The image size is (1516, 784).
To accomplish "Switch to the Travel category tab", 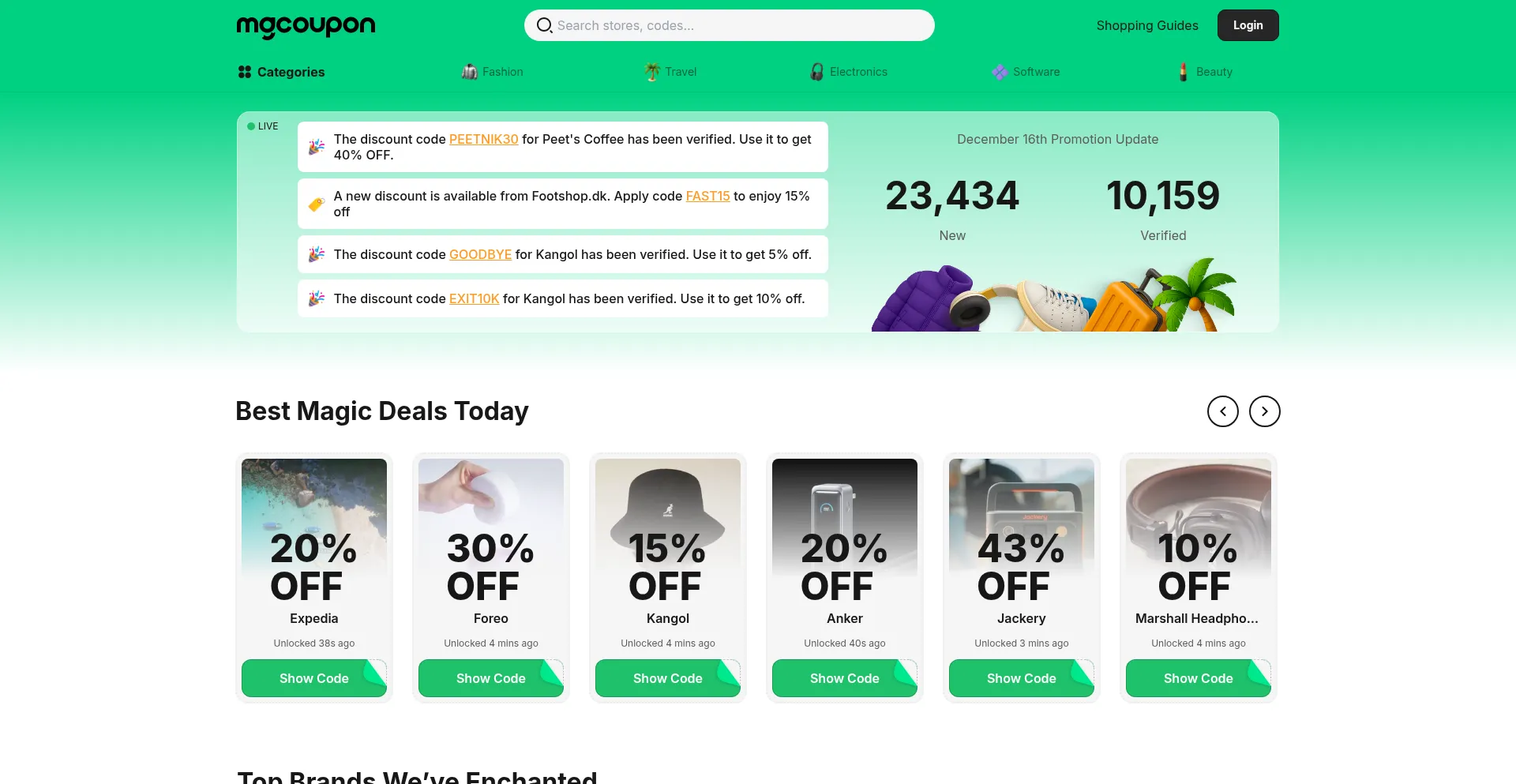I will (x=670, y=72).
